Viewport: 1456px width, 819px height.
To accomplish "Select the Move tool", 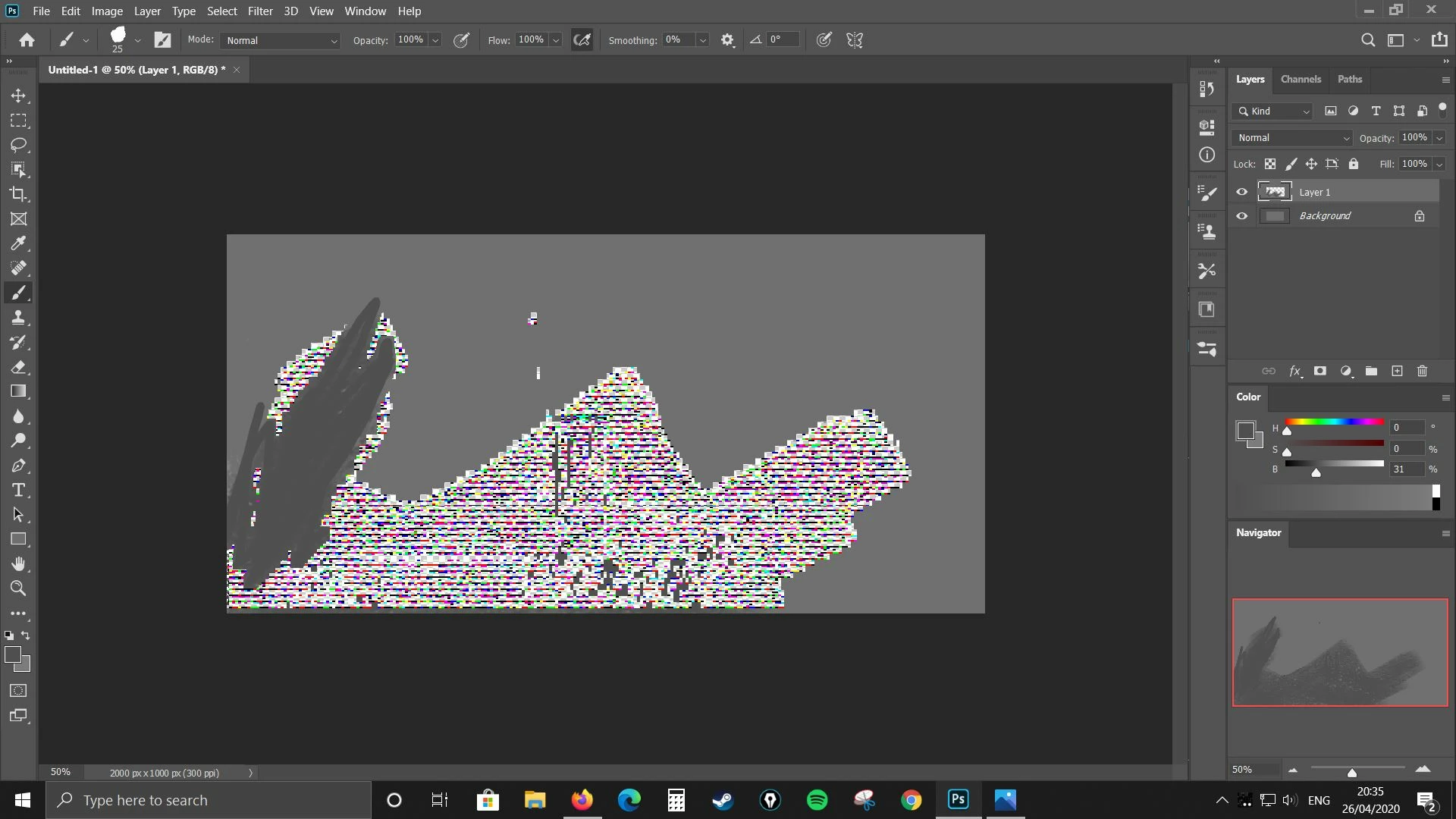I will [18, 96].
